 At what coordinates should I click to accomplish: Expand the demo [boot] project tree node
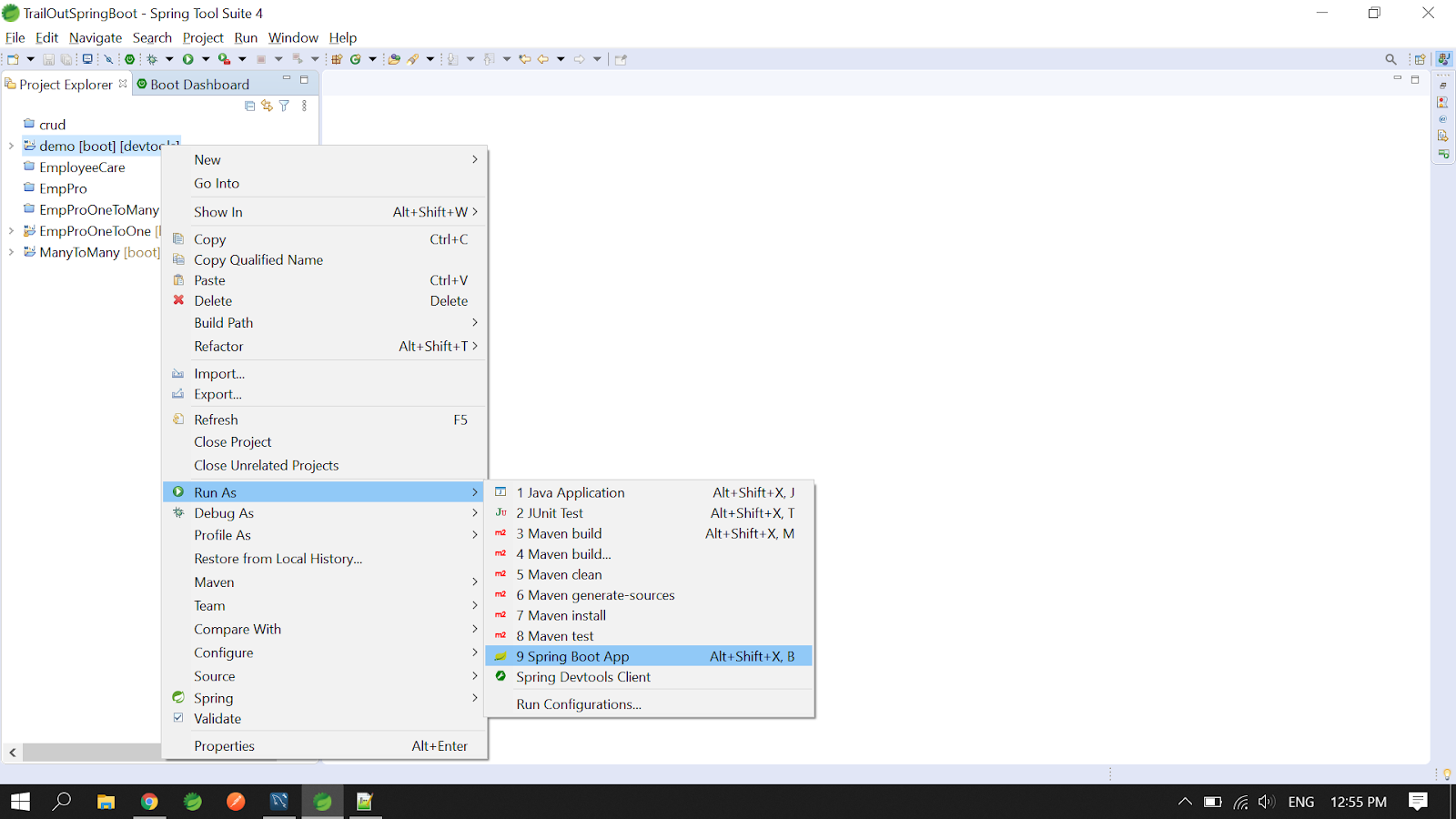pos(11,146)
